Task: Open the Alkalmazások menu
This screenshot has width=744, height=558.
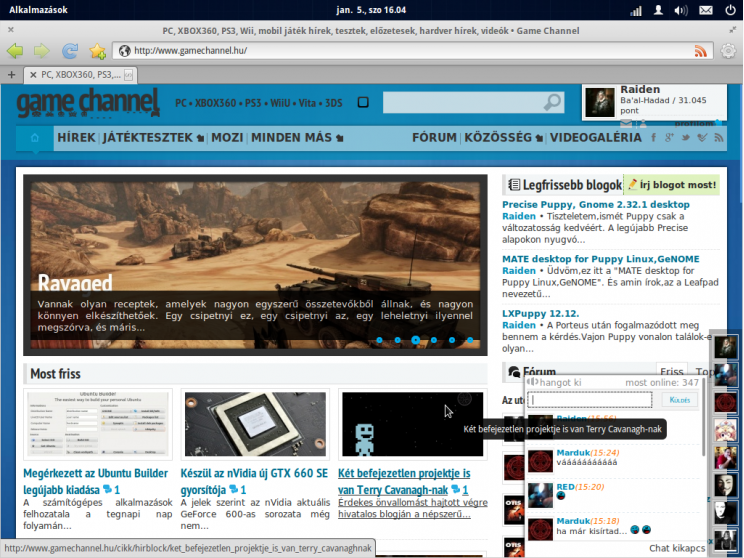Action: click(x=38, y=9)
